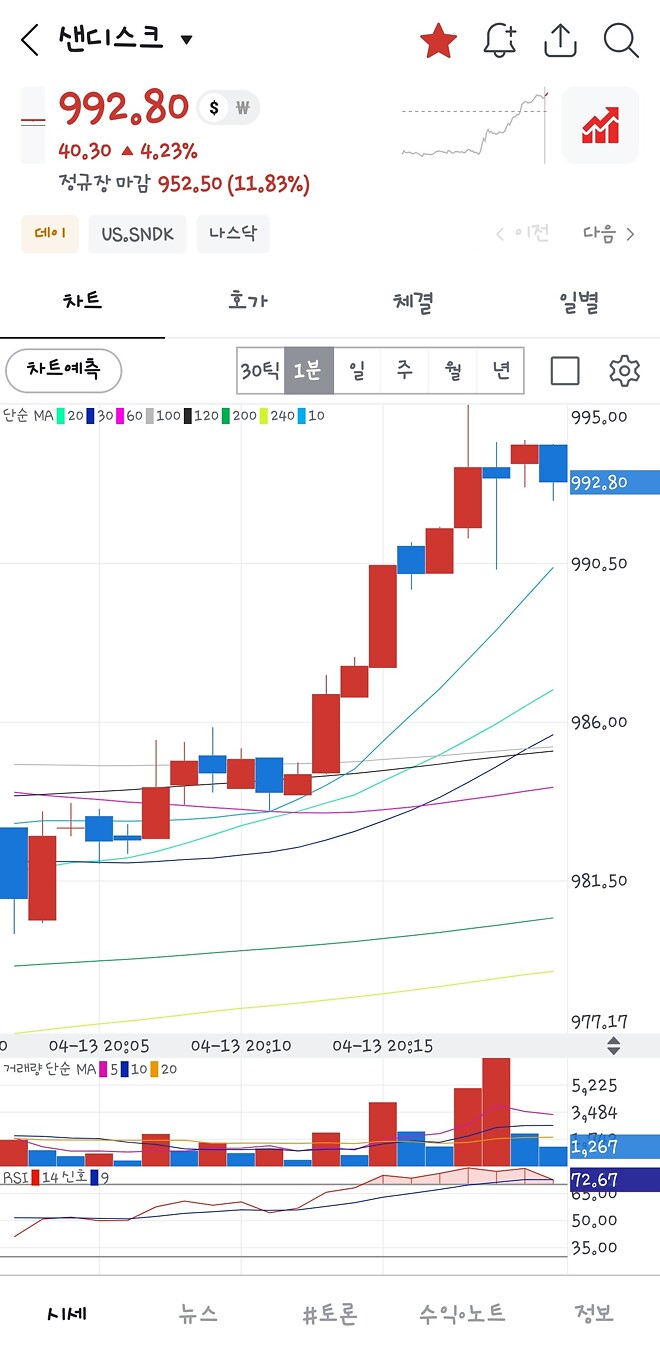660x1355 pixels.
Task: Select 1분 chart interval
Action: click(x=308, y=371)
